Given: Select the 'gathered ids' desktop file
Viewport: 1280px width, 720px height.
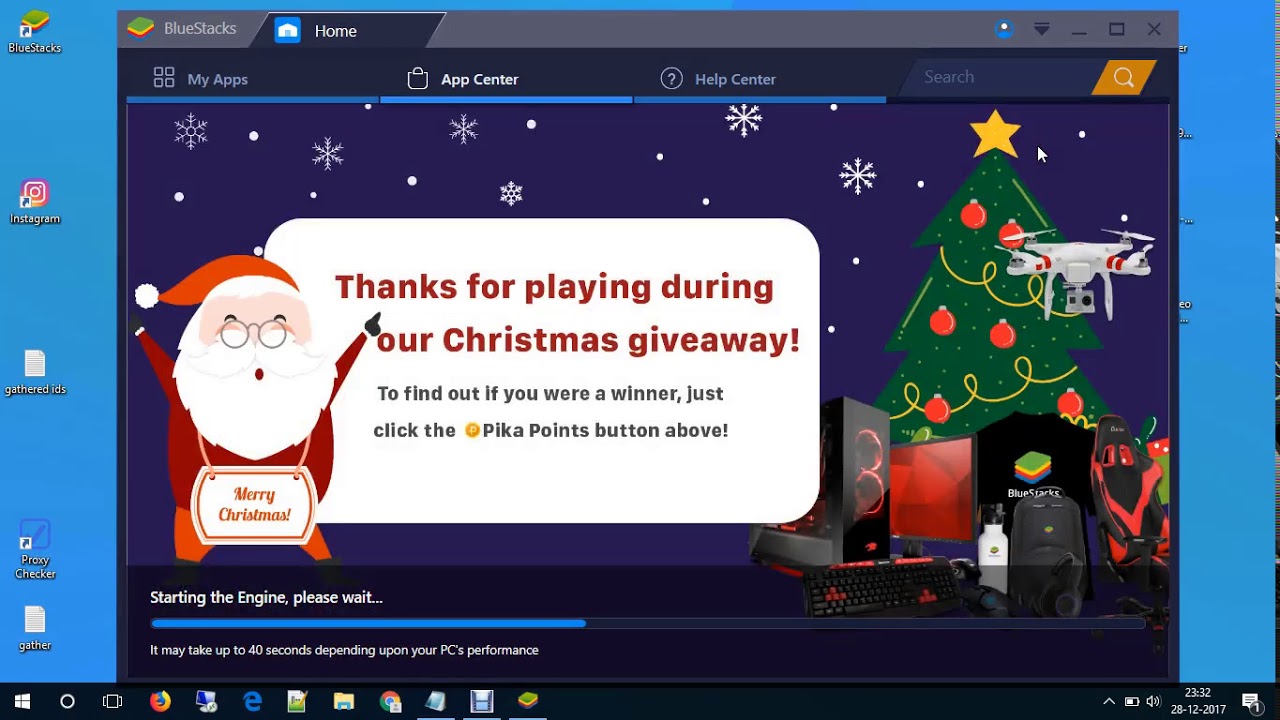Looking at the screenshot, I should 35,372.
